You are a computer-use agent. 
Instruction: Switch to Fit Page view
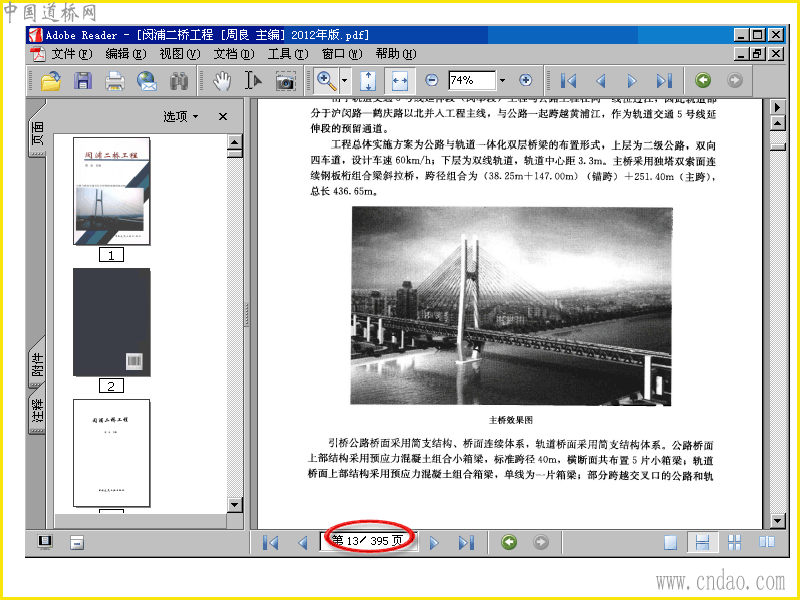368,81
